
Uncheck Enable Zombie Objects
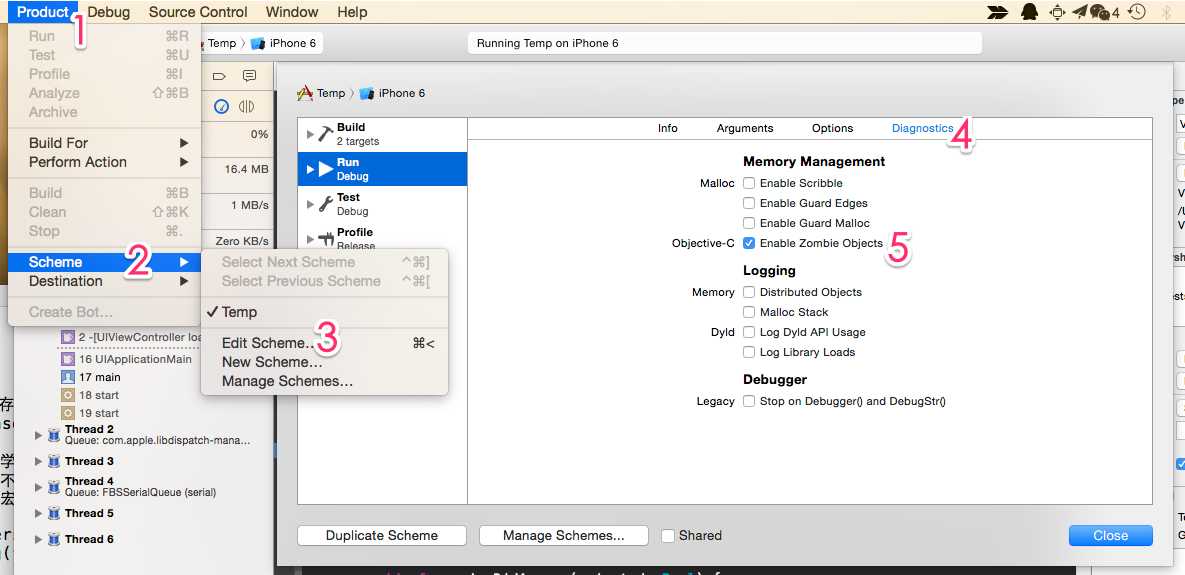click(x=749, y=243)
